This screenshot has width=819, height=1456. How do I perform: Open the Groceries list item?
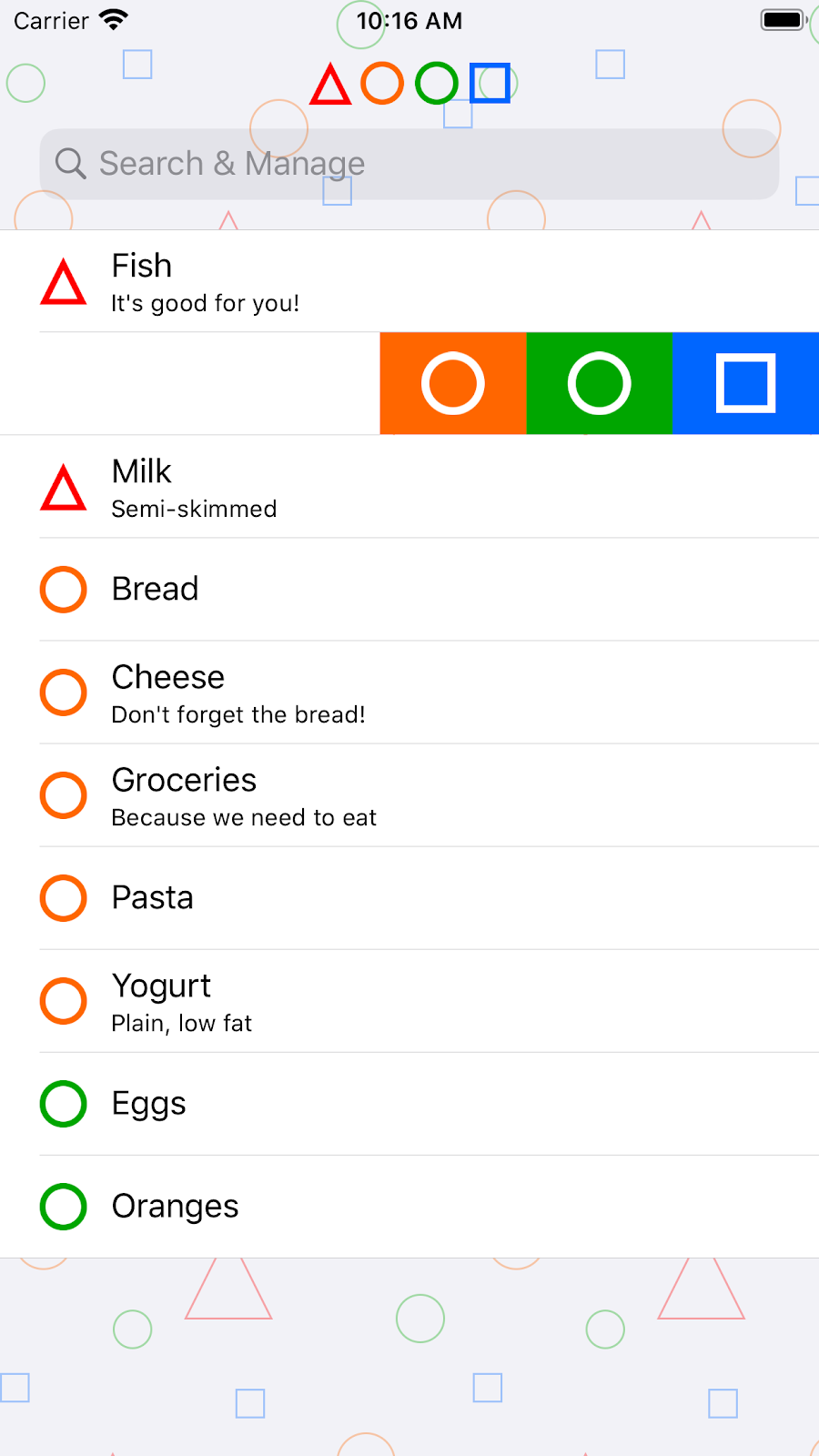(x=409, y=795)
